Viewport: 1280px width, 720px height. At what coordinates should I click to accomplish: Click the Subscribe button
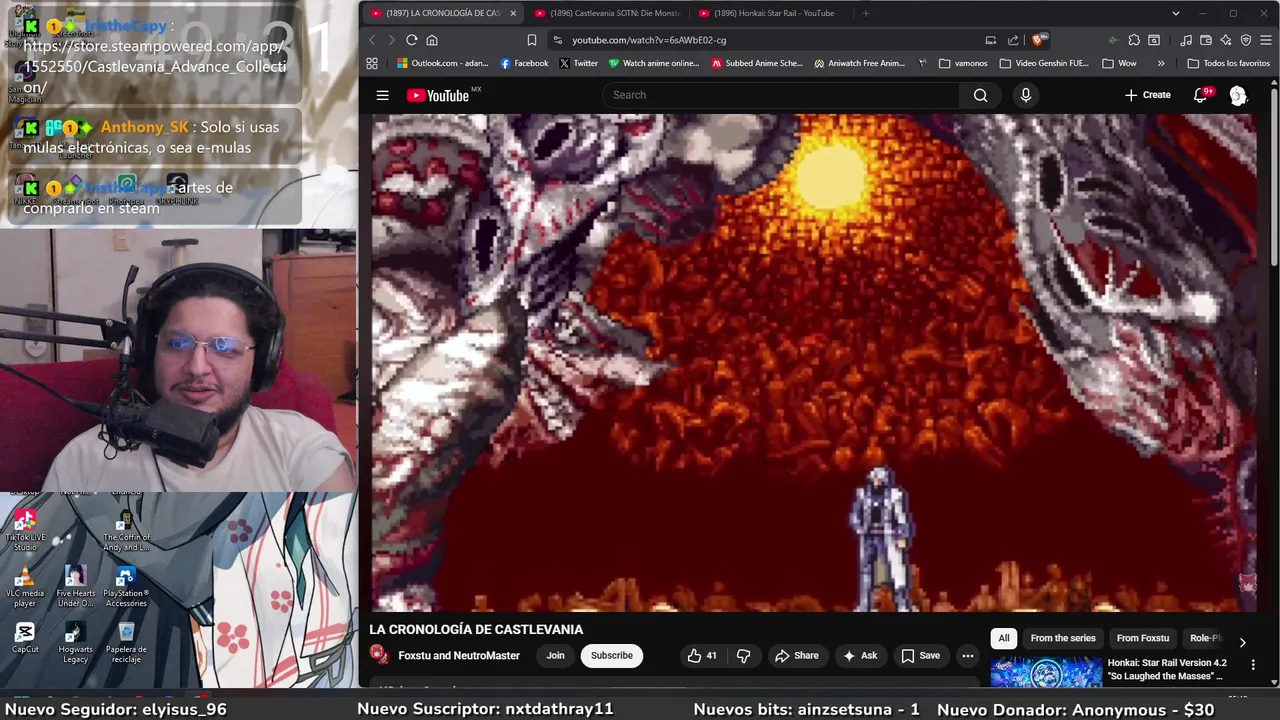(x=611, y=656)
